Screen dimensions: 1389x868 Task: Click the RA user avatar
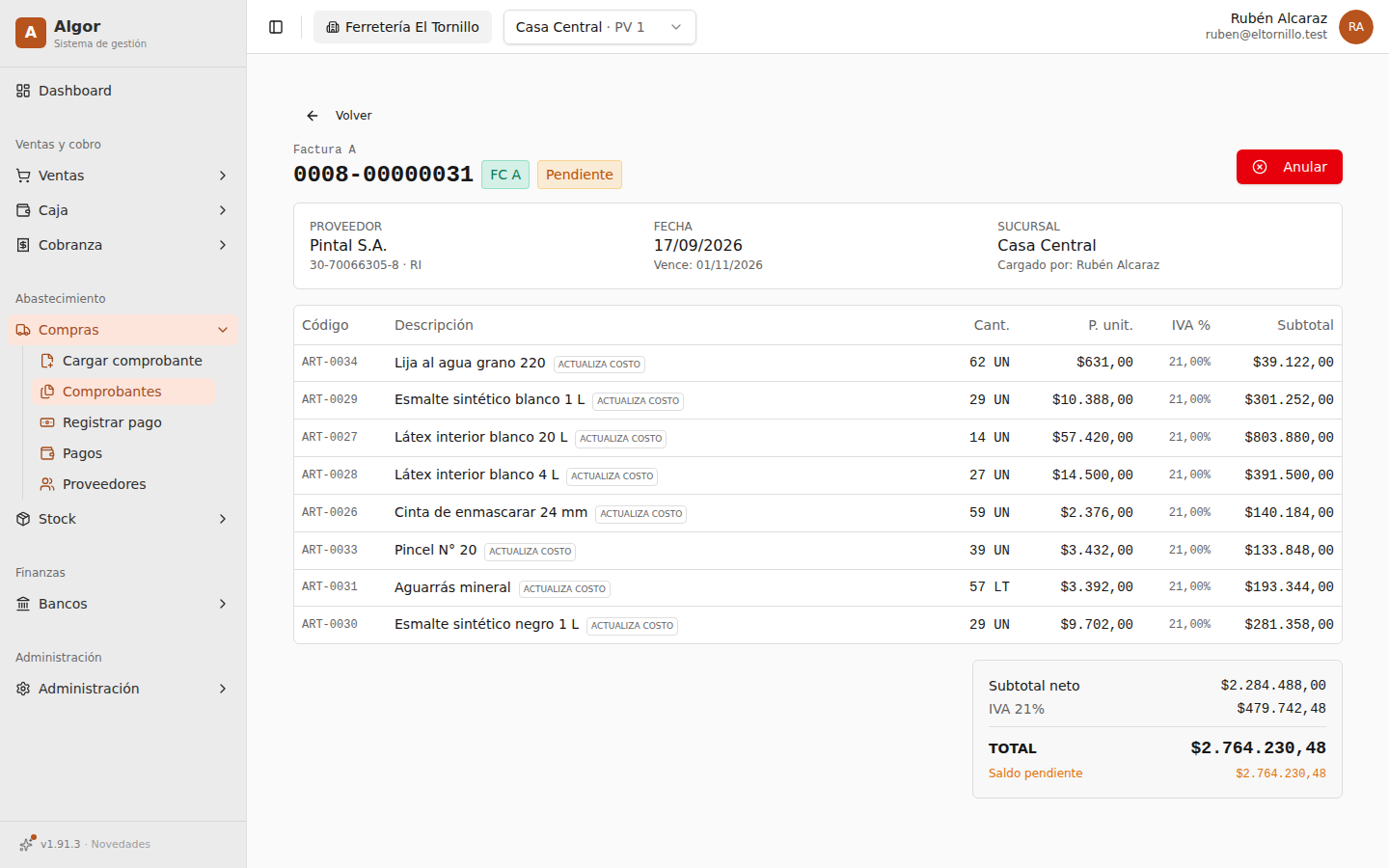1356,27
